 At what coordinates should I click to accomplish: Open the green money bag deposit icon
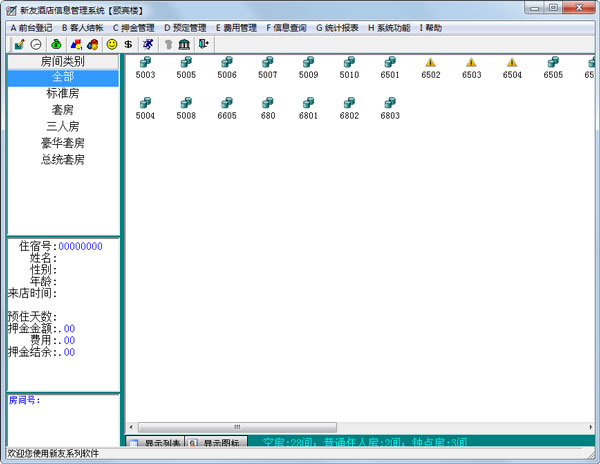pos(56,44)
